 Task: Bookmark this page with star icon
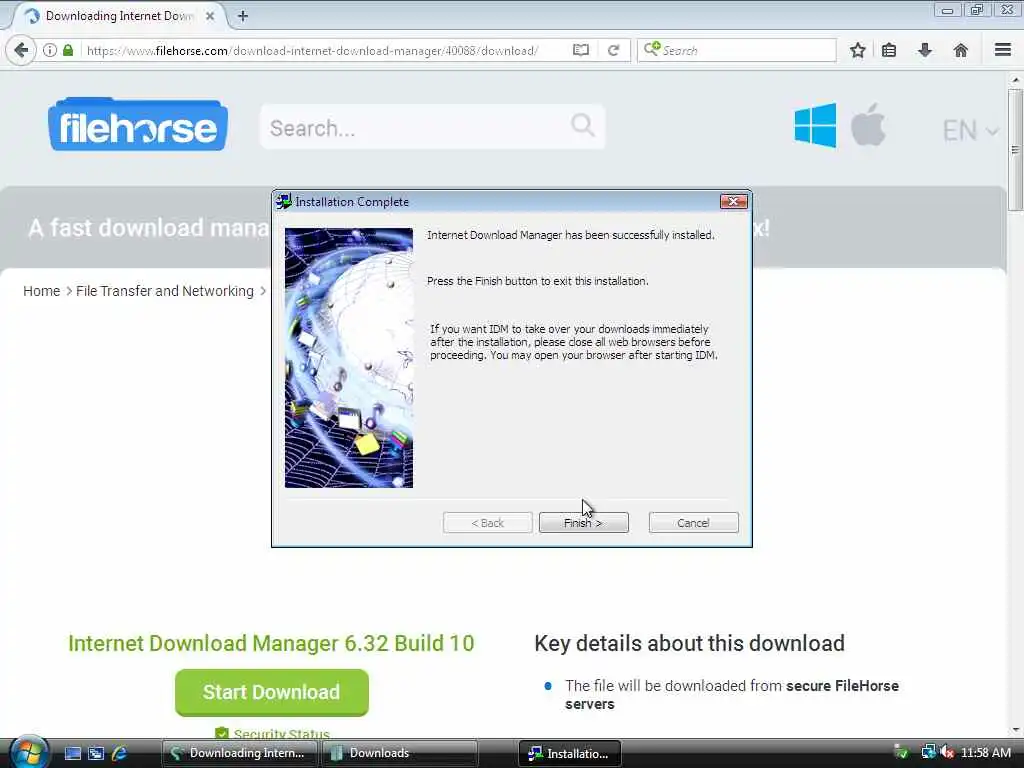(x=857, y=50)
